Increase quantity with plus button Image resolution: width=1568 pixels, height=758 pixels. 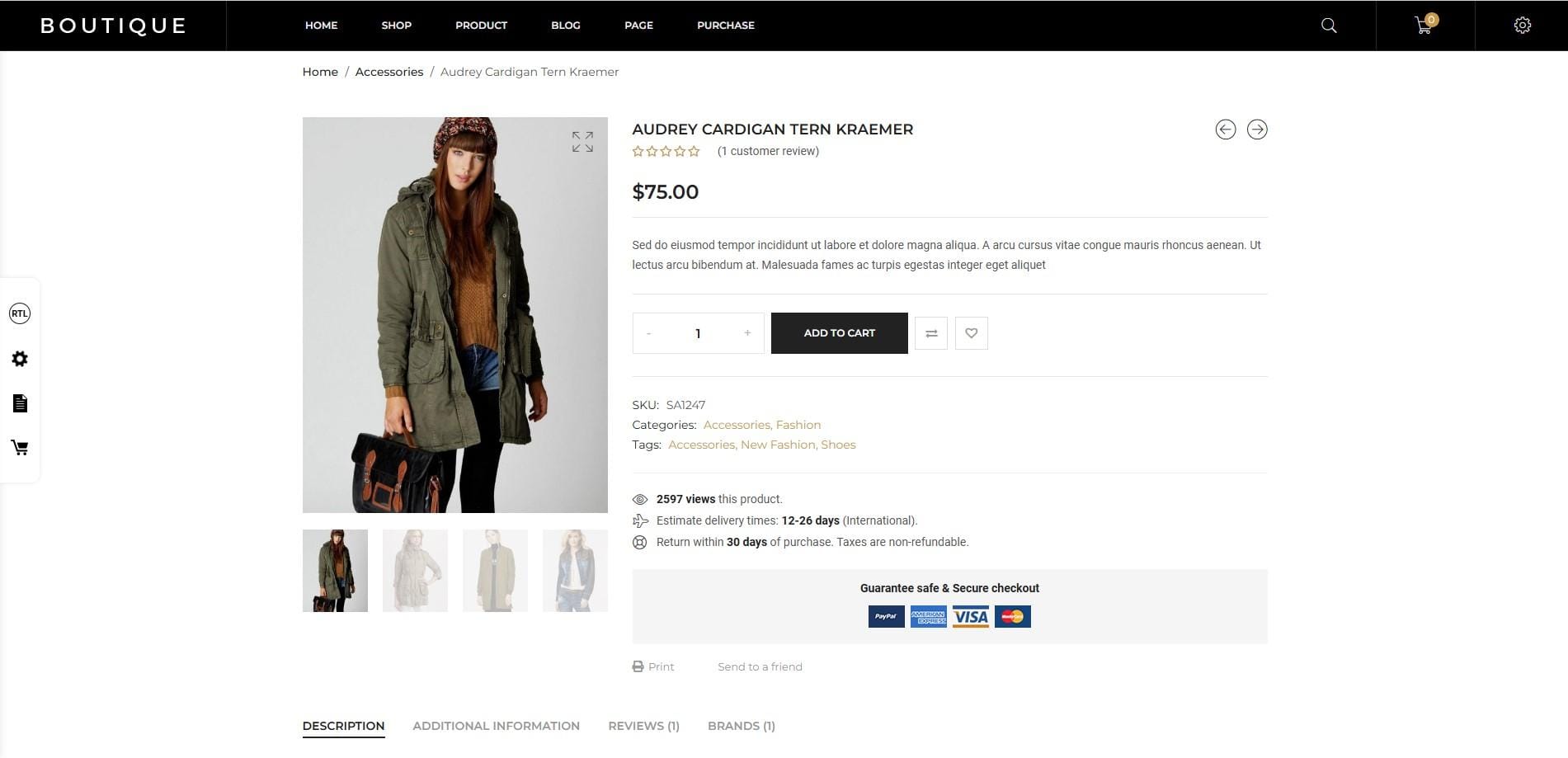(x=747, y=333)
